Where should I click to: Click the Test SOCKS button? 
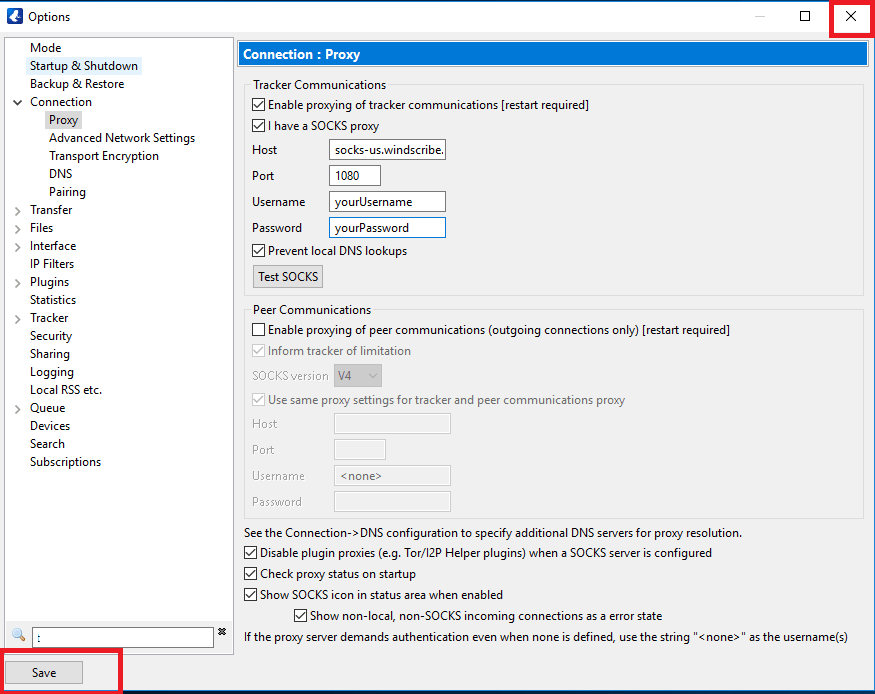pos(288,277)
